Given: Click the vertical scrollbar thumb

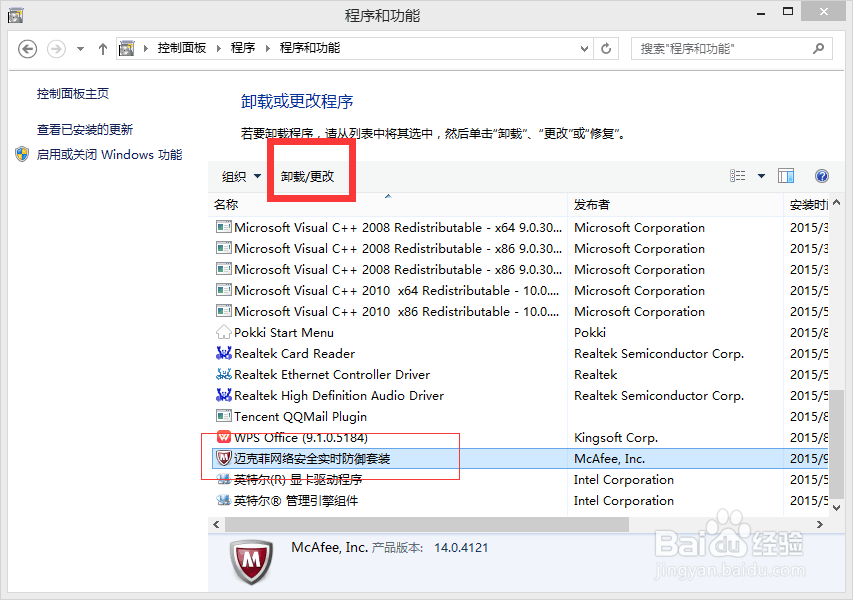Looking at the screenshot, I should (x=836, y=443).
